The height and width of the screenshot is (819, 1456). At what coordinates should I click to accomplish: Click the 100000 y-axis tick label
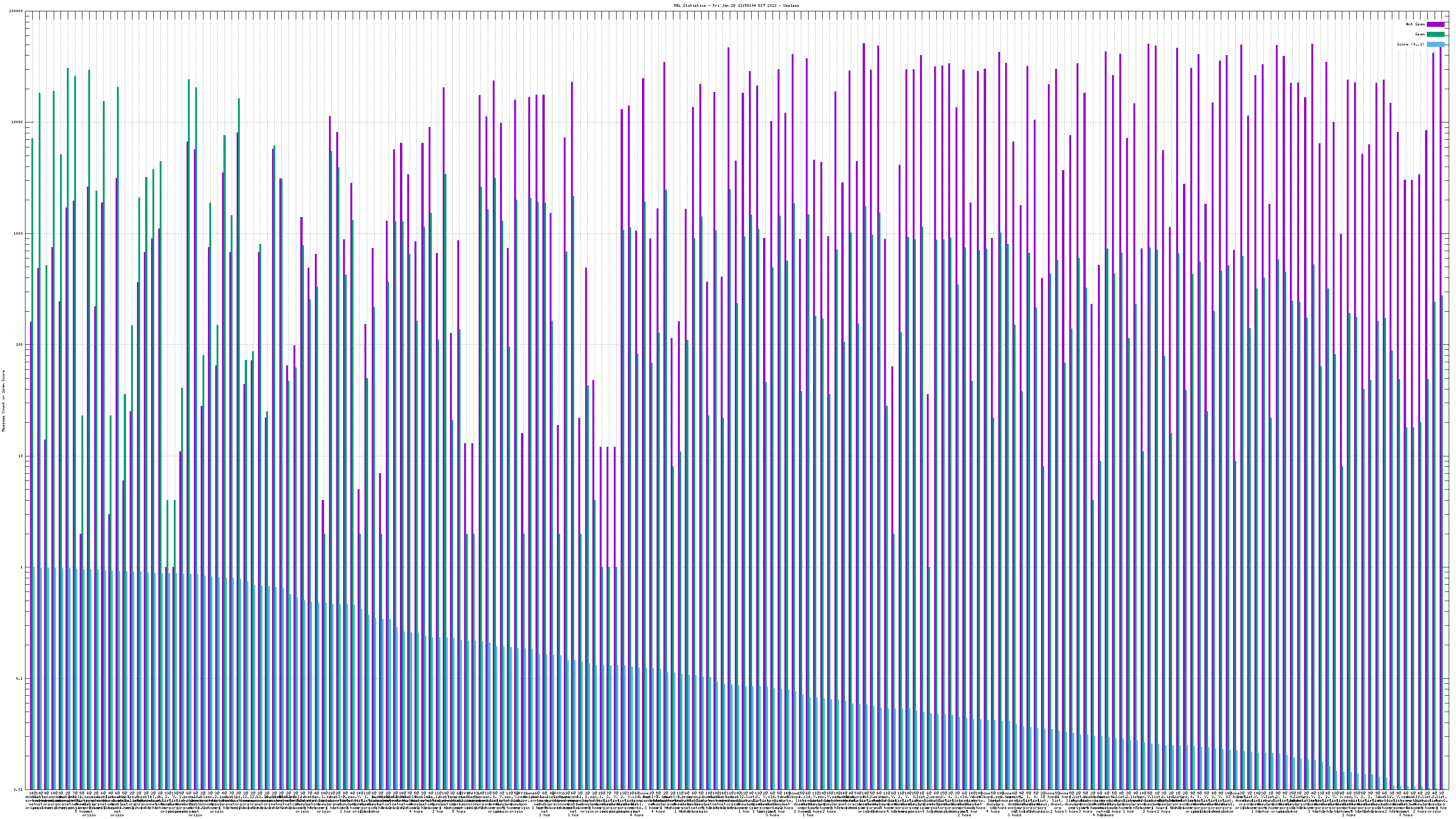16,11
